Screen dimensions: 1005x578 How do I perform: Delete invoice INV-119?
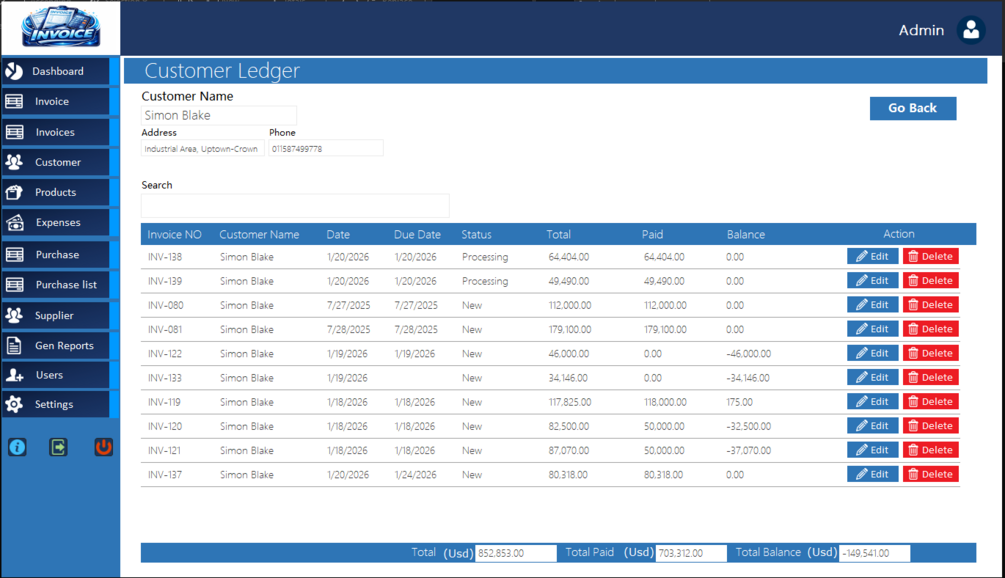click(x=931, y=402)
